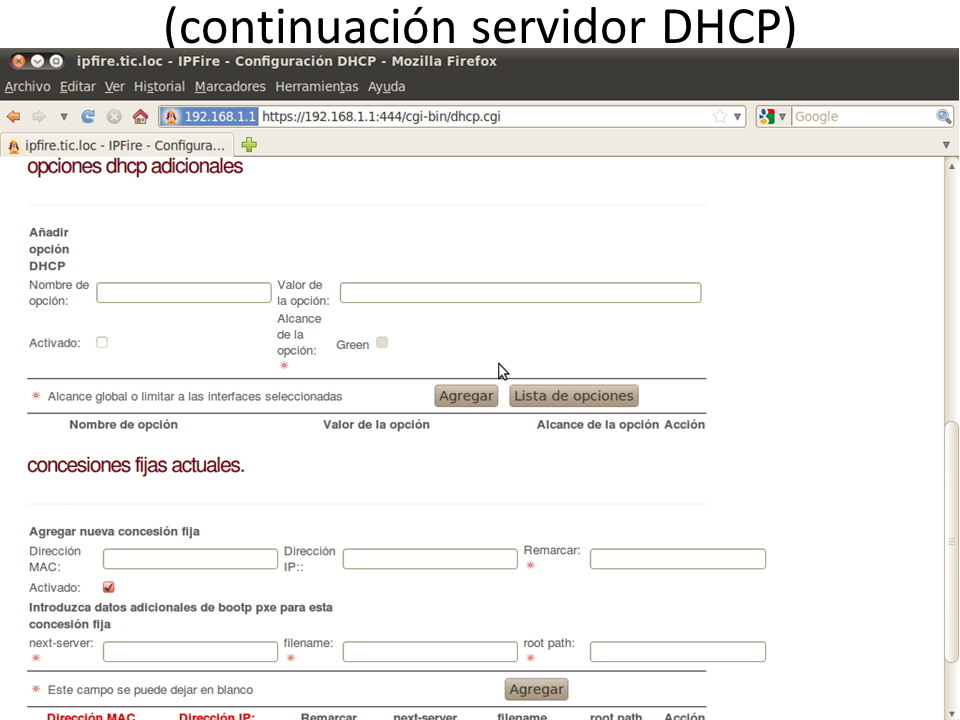Uncheck Activado for the new fixed lease
This screenshot has height=720, width=960.
(109, 587)
